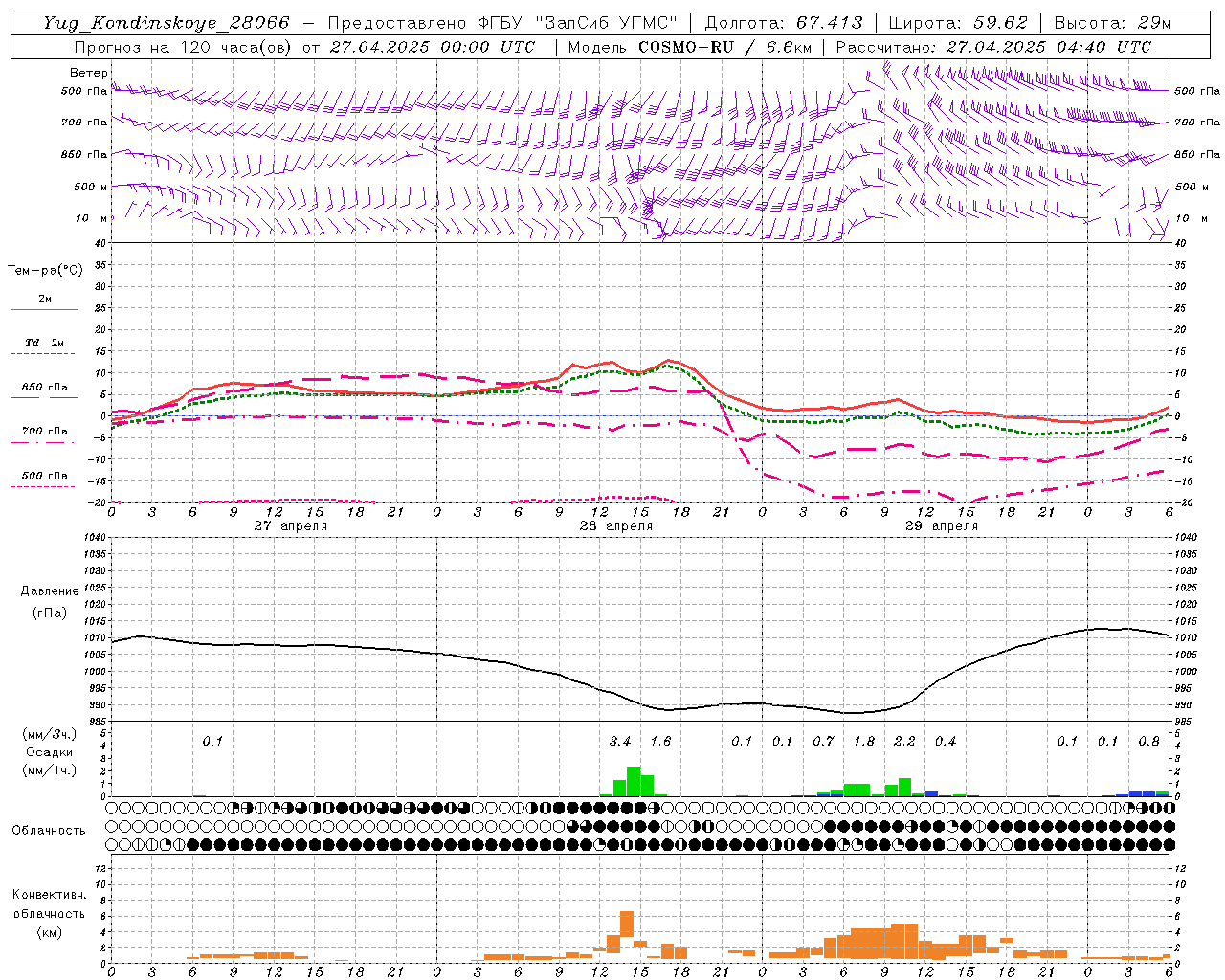Click the 'Осадки' precipitation label
The height and width of the screenshot is (980, 1225).
pos(50,752)
